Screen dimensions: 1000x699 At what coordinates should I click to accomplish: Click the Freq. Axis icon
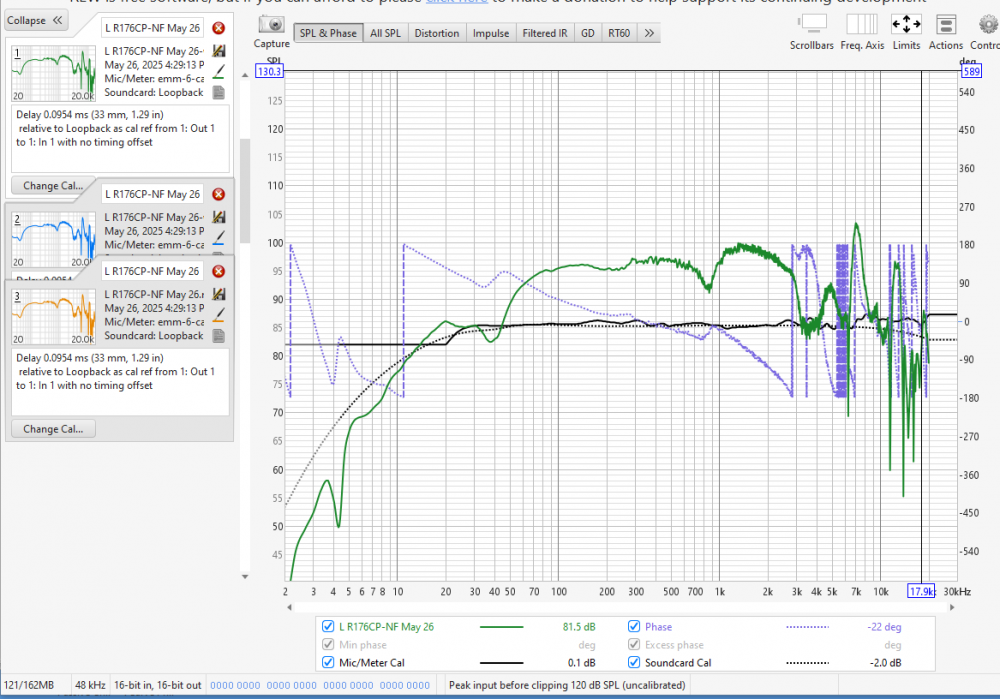tap(861, 25)
